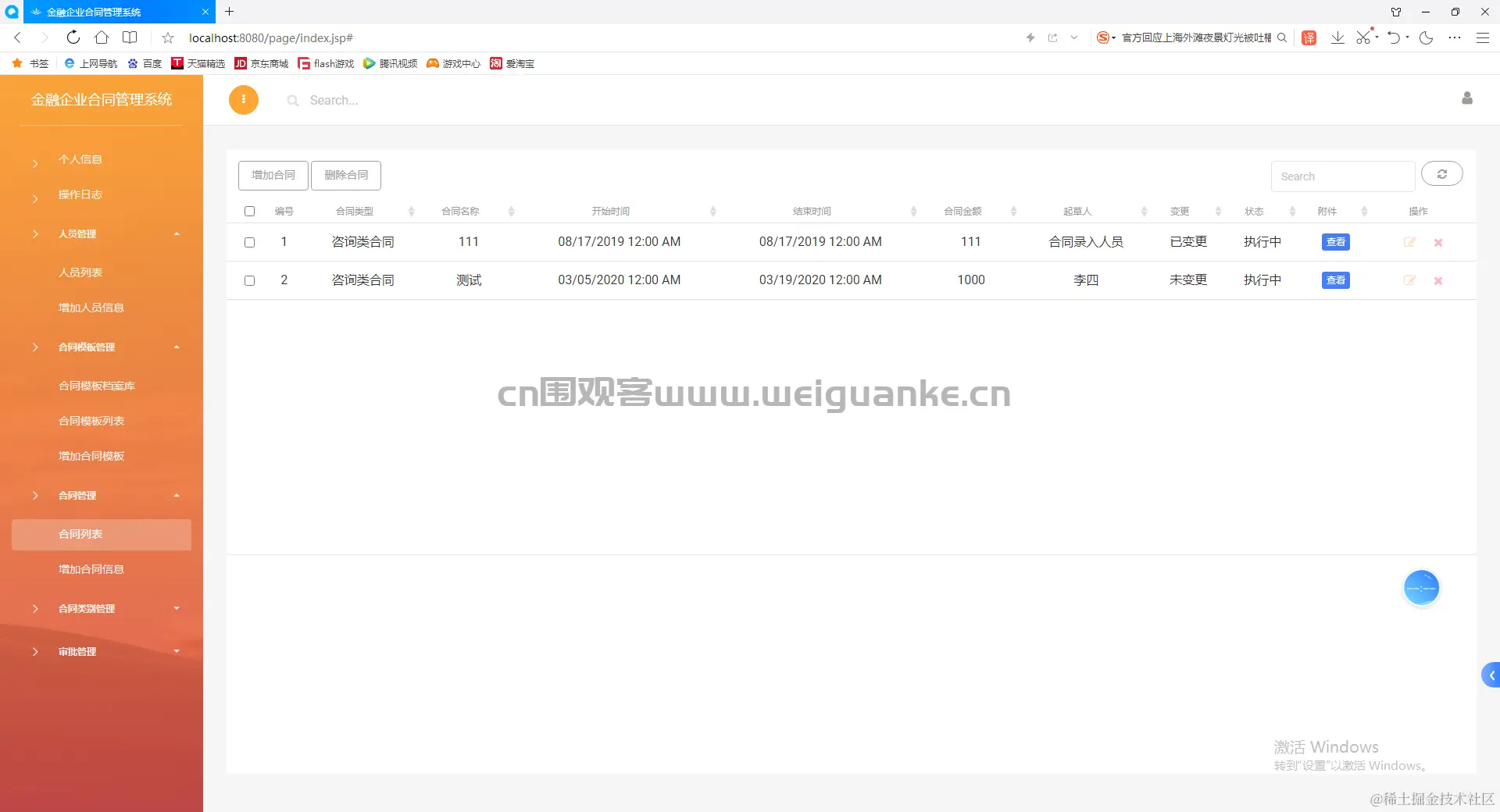
Task: Click the screenshot scissors tool
Action: click(1363, 37)
